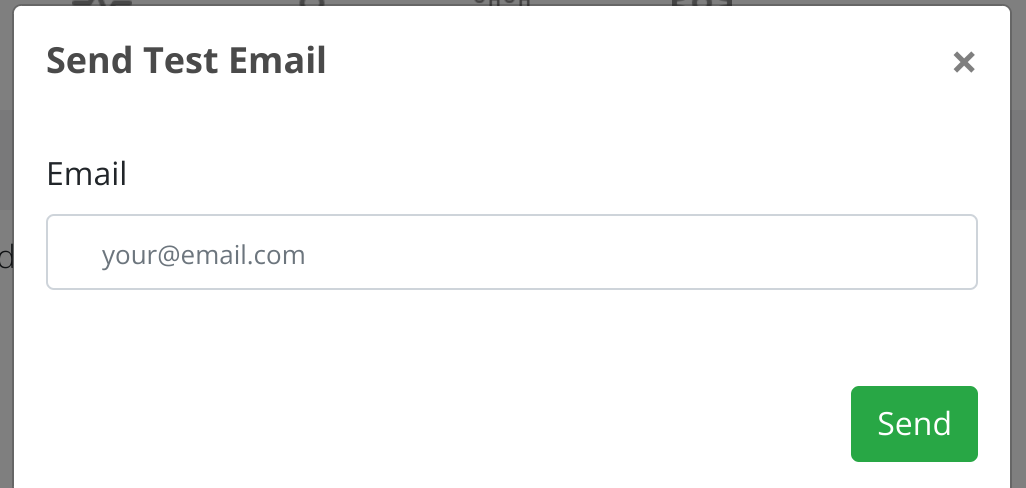The height and width of the screenshot is (488, 1026).
Task: Click the Send Test Email heading text
Action: point(186,62)
